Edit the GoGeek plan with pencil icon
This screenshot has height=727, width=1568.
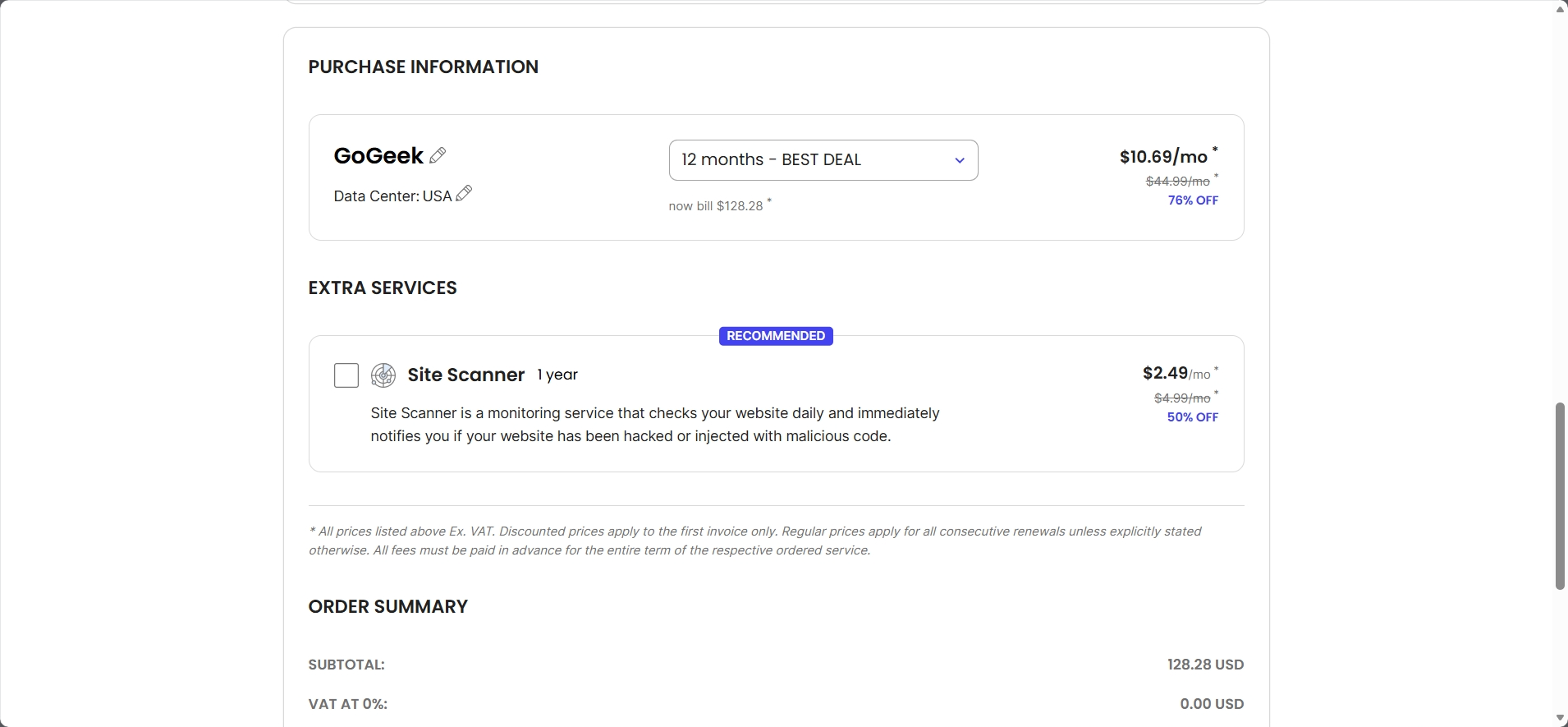coord(438,154)
